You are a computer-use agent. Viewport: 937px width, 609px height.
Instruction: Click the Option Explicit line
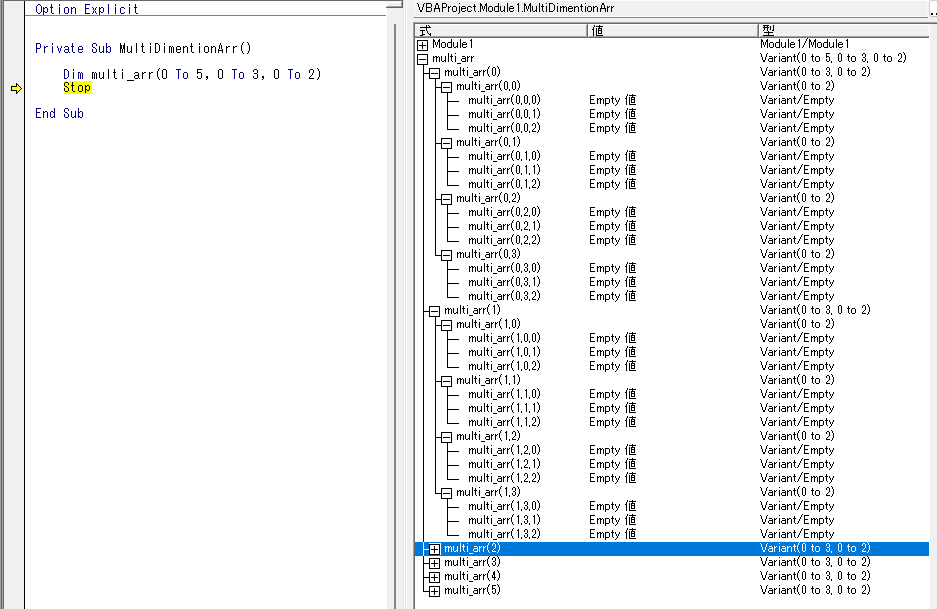(87, 9)
